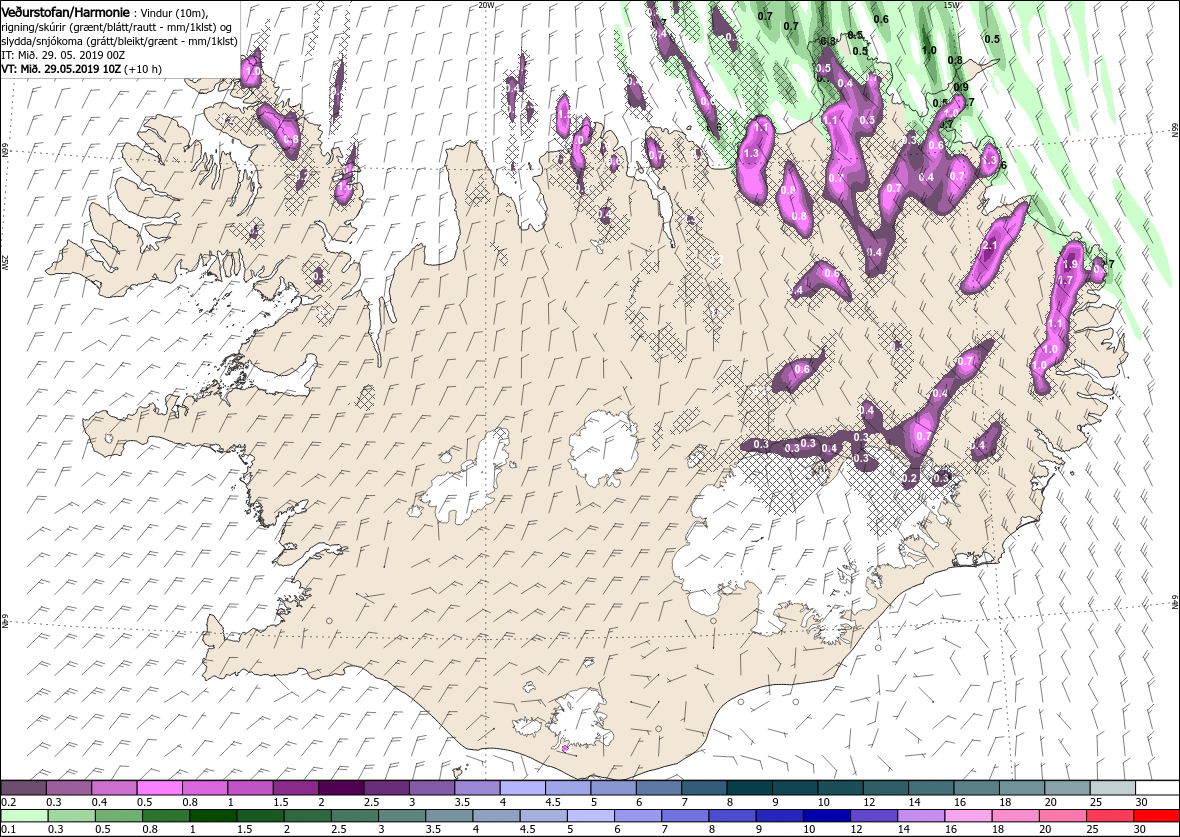
Task: Click the '15W' longitude label
Action: pyautogui.click(x=950, y=5)
